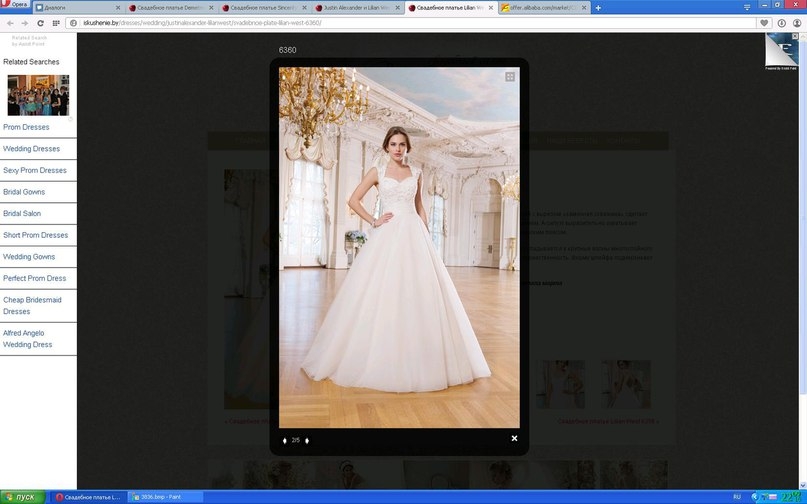Close the lightbox with the X icon

514,438
